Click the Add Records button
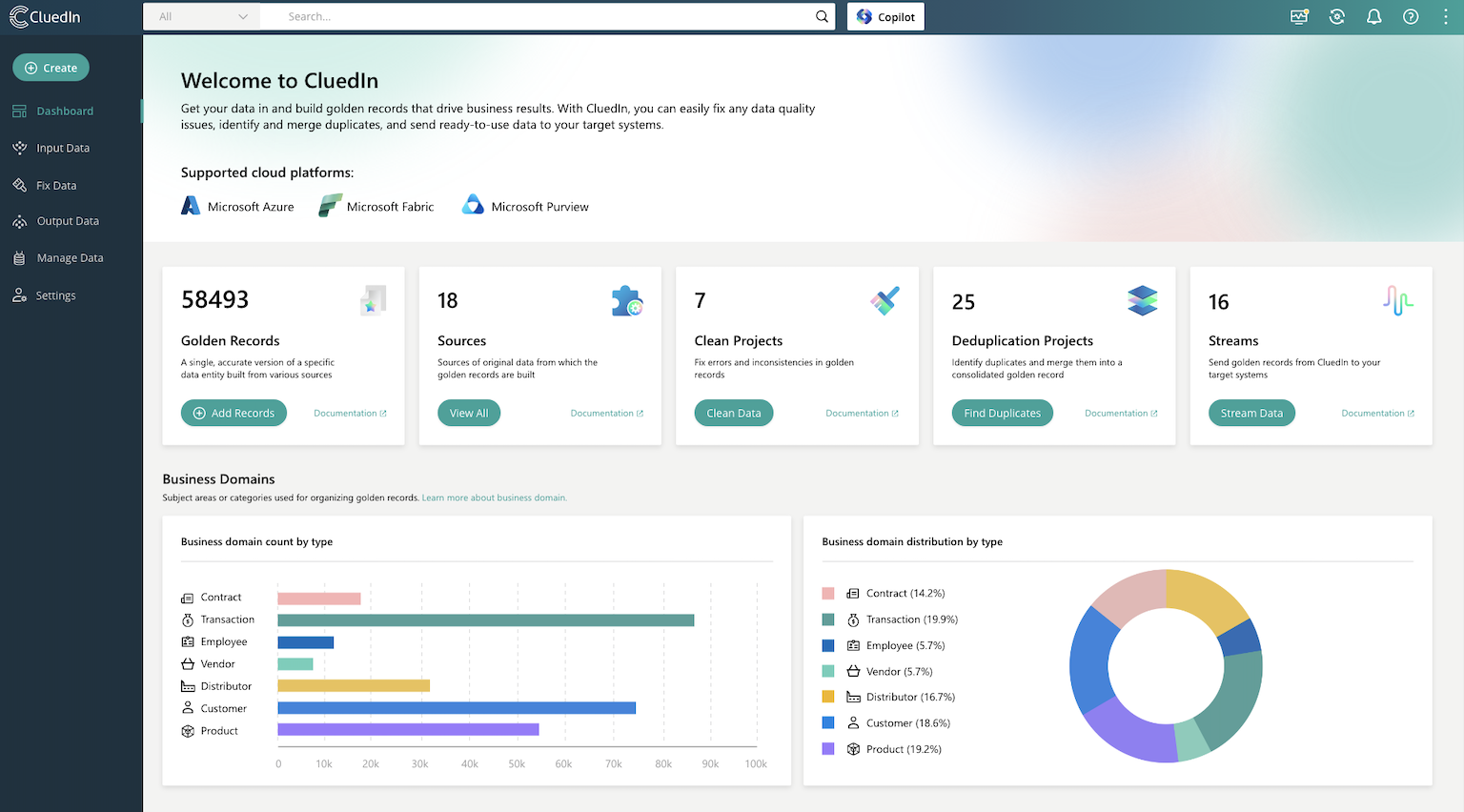This screenshot has height=812, width=1464. point(234,413)
